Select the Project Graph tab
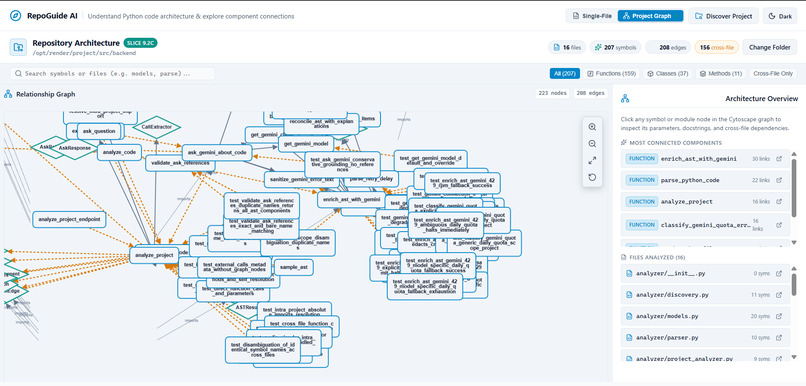The height and width of the screenshot is (386, 806). pyautogui.click(x=650, y=16)
